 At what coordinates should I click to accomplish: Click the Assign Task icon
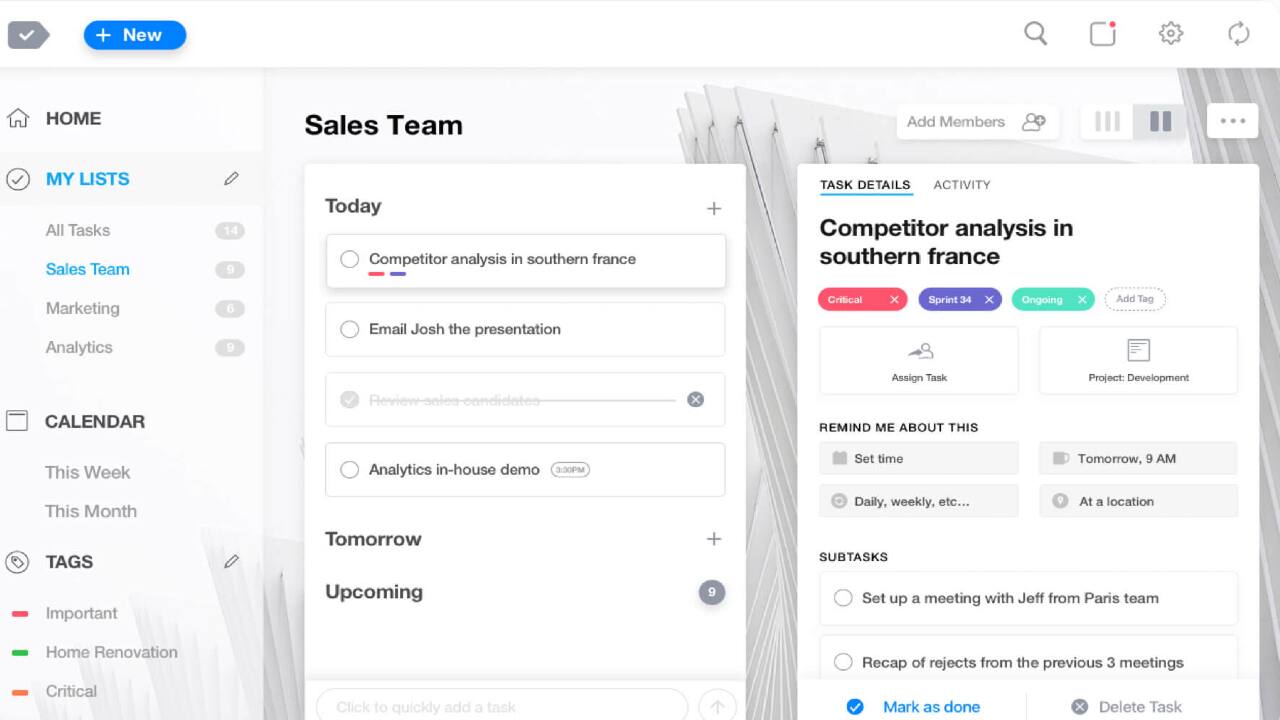[918, 352]
